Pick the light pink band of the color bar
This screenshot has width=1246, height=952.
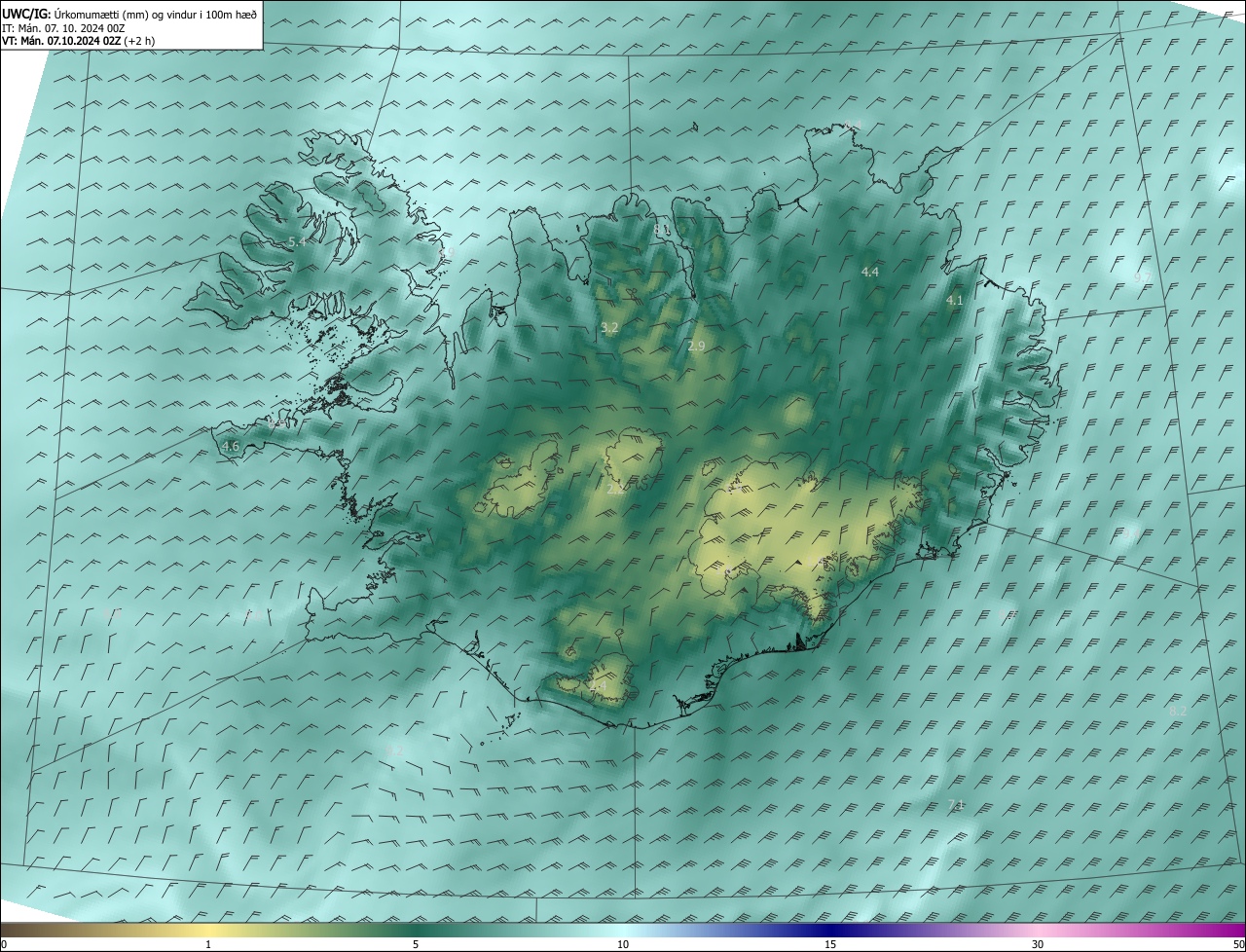(1038, 930)
